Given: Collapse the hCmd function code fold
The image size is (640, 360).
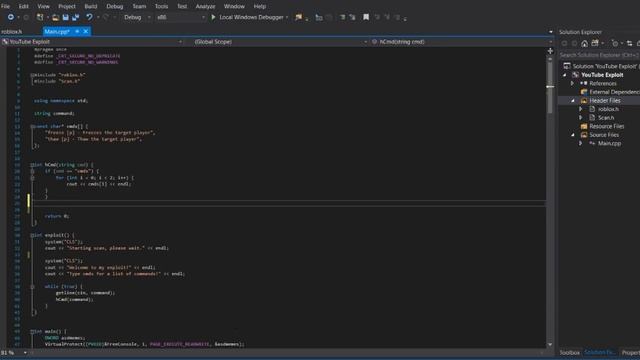Looking at the screenshot, I should click(x=32, y=165).
